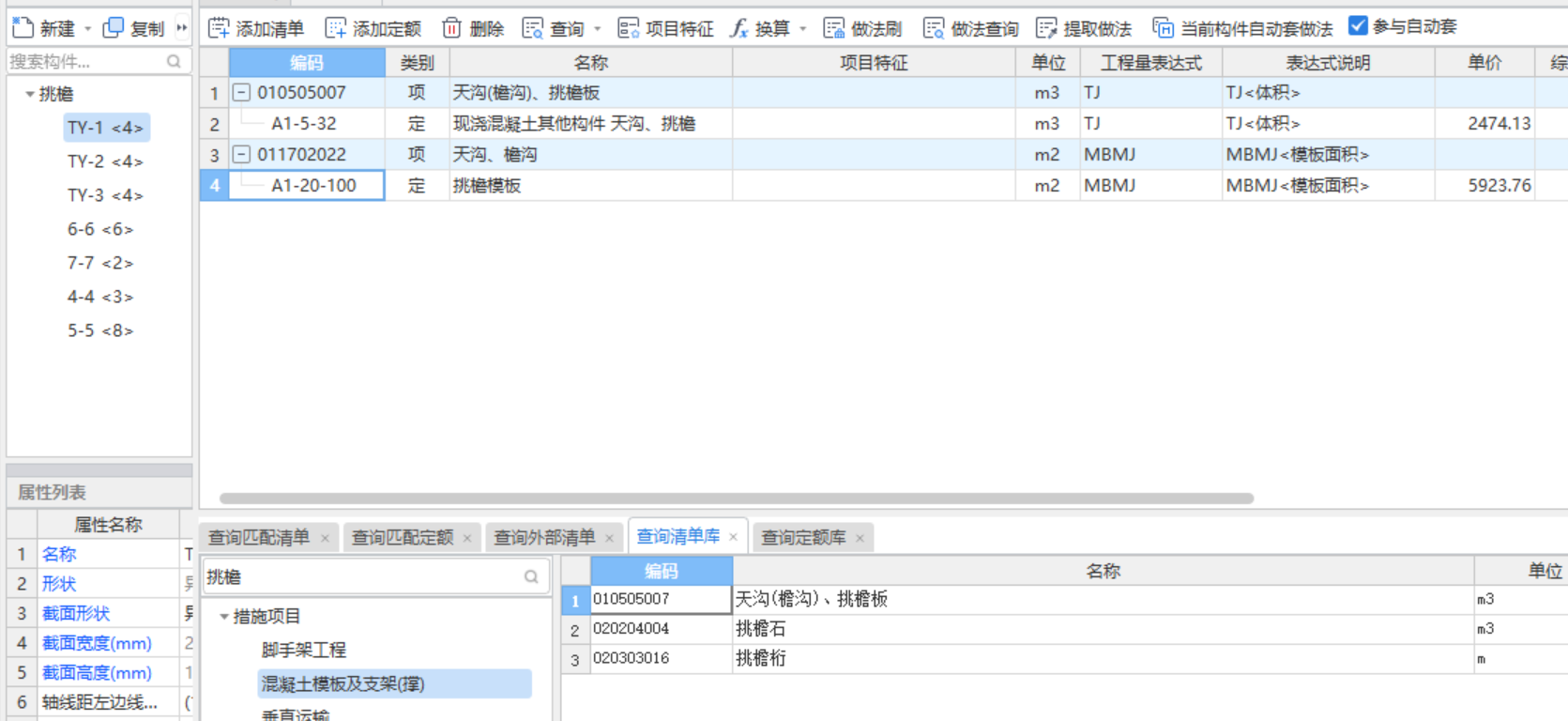Image resolution: width=1568 pixels, height=721 pixels.
Task: Collapse row 011702022 minus box
Action: pos(241,154)
